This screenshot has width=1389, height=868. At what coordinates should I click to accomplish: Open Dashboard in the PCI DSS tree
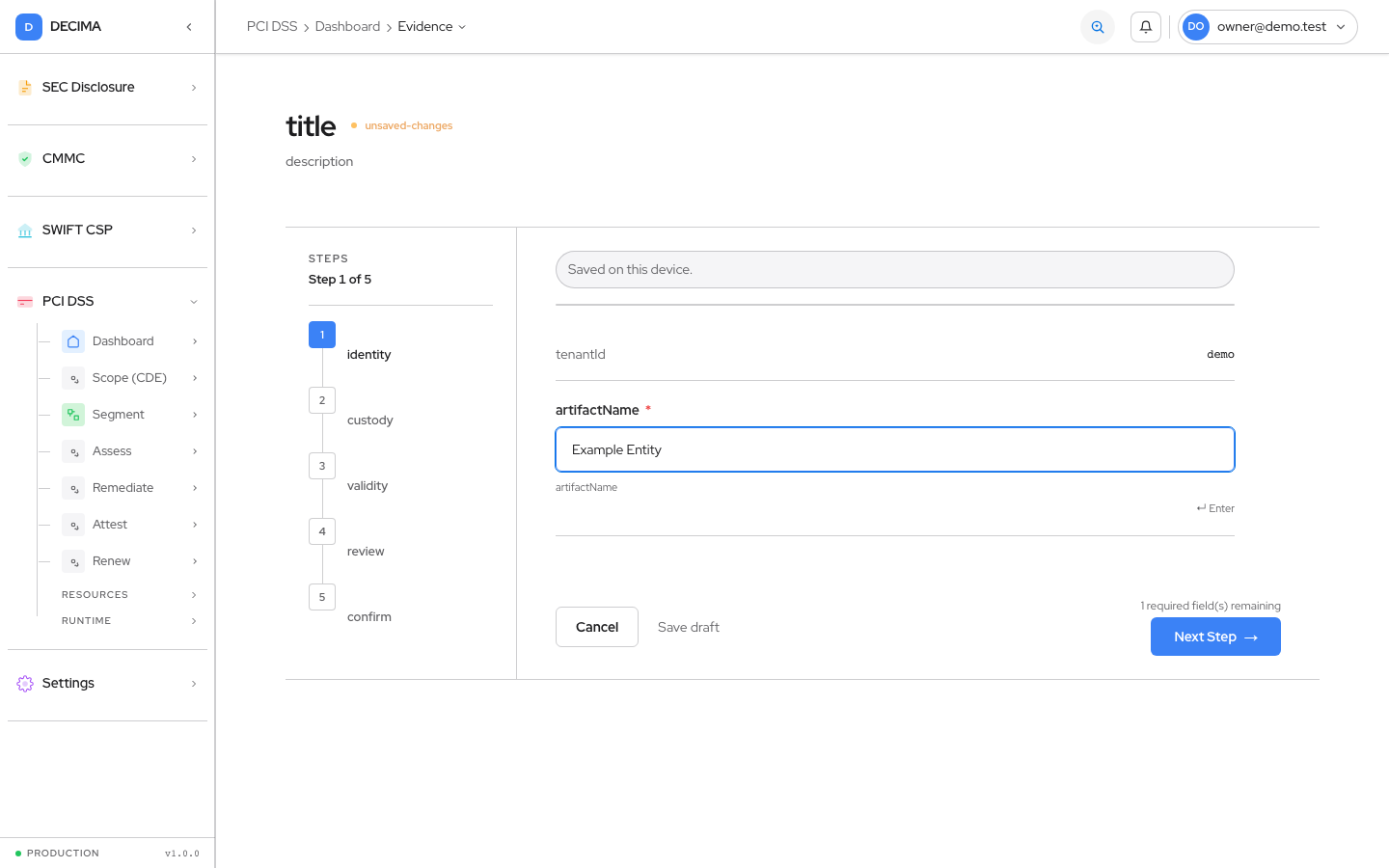pyautogui.click(x=129, y=341)
